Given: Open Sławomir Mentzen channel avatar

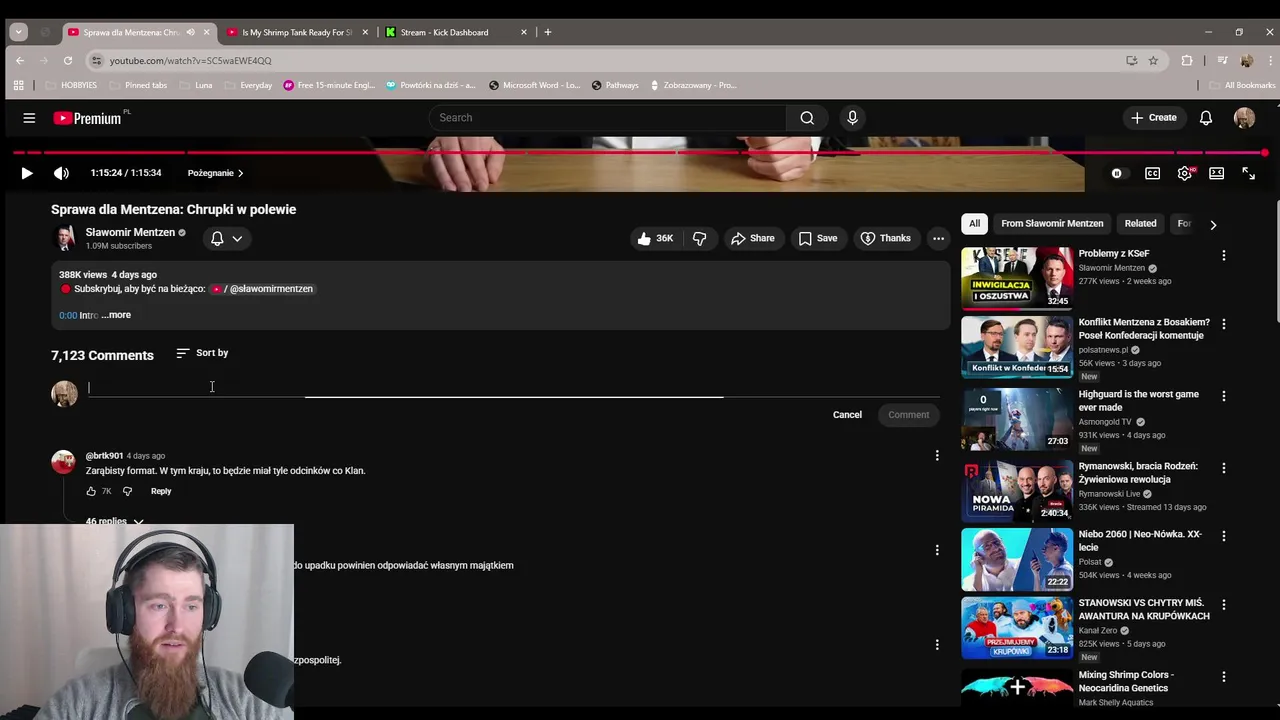Looking at the screenshot, I should coord(65,238).
